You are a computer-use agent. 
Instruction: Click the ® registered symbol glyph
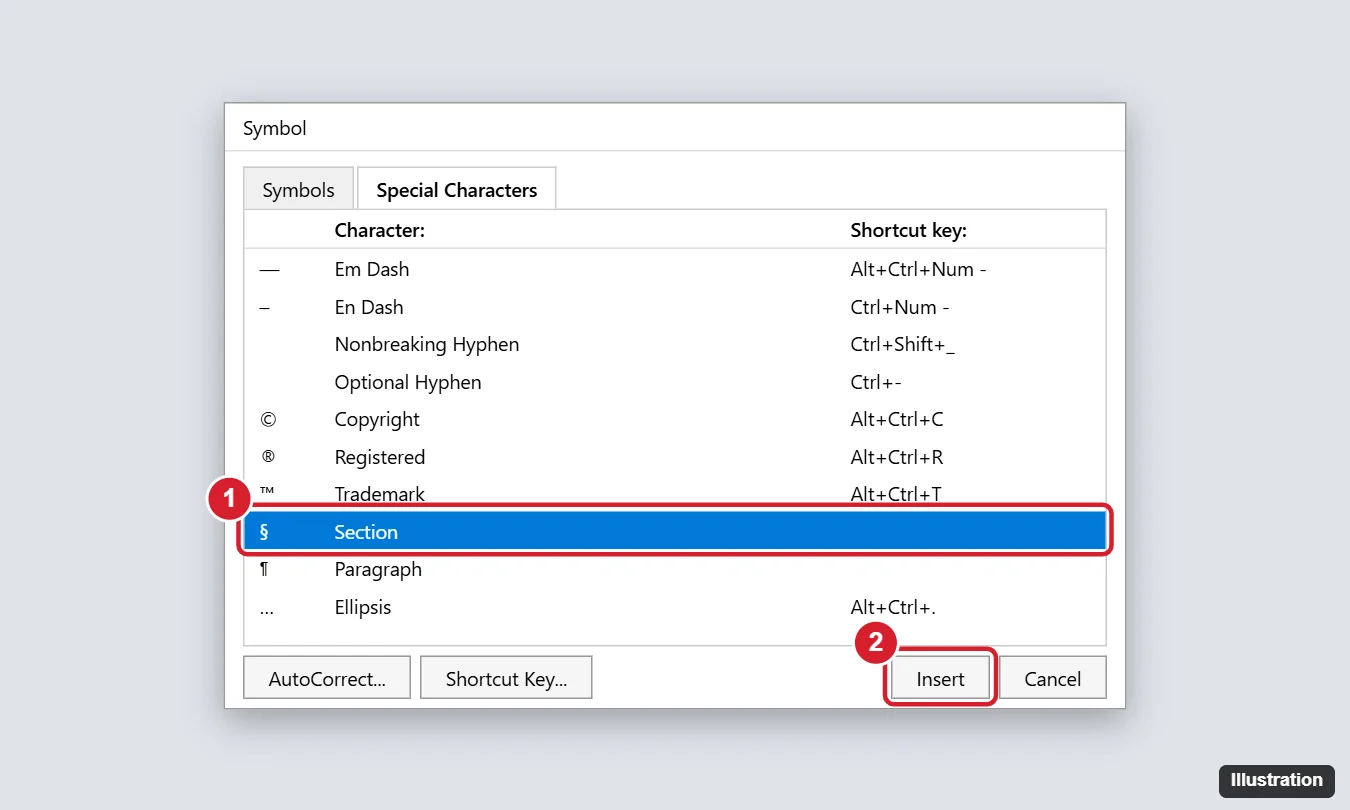tap(267, 456)
